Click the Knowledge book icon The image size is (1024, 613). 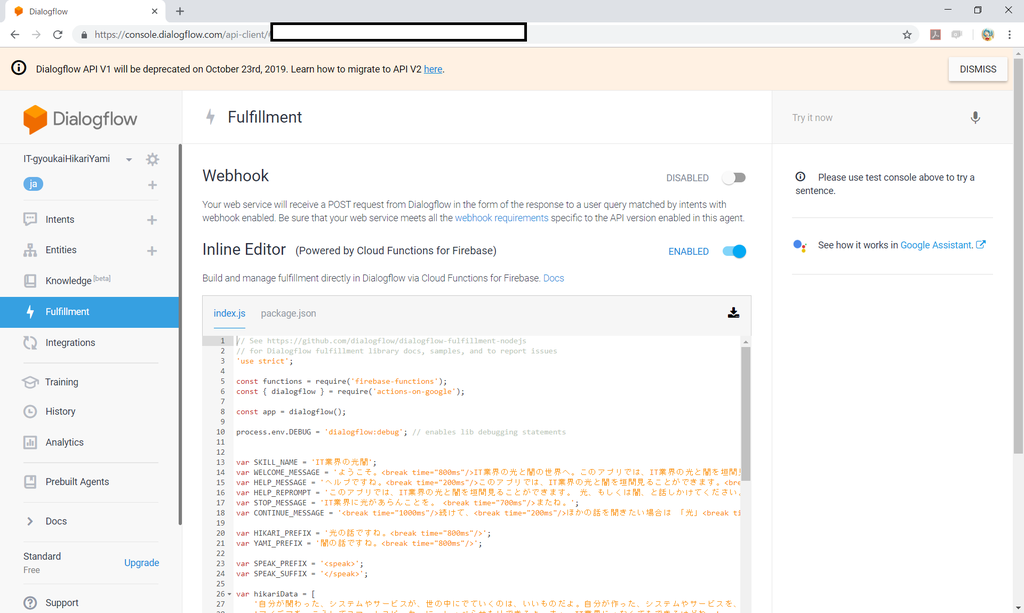pyautogui.click(x=30, y=281)
